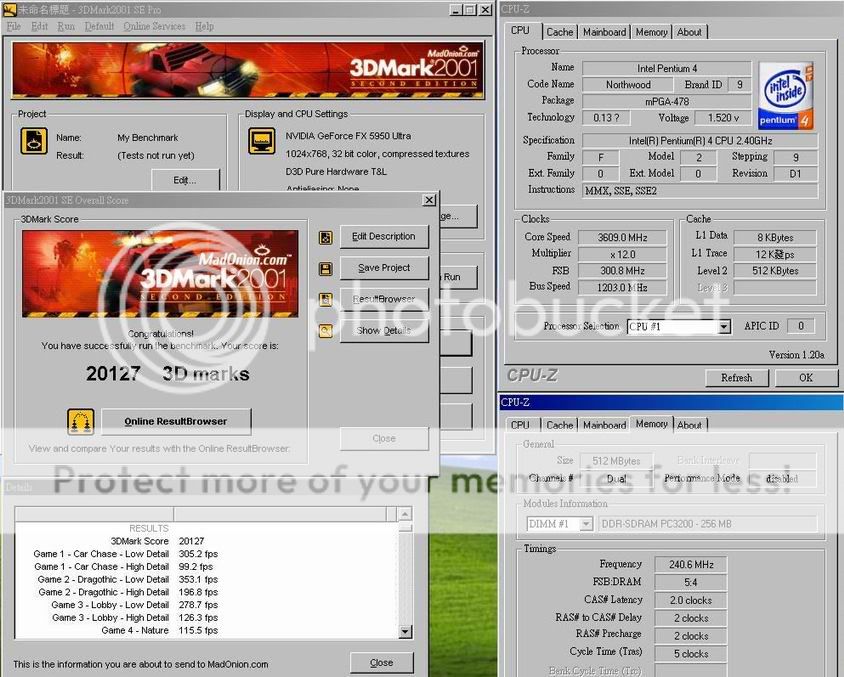
Task: Click the Display and CPU monitor icon
Action: coord(262,141)
